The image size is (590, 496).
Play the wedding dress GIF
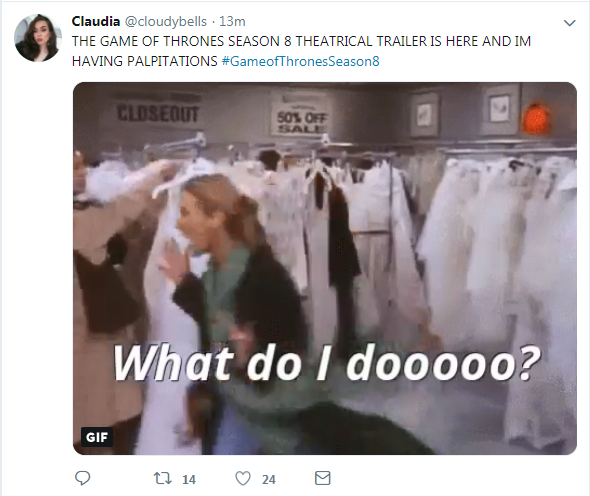(325, 268)
